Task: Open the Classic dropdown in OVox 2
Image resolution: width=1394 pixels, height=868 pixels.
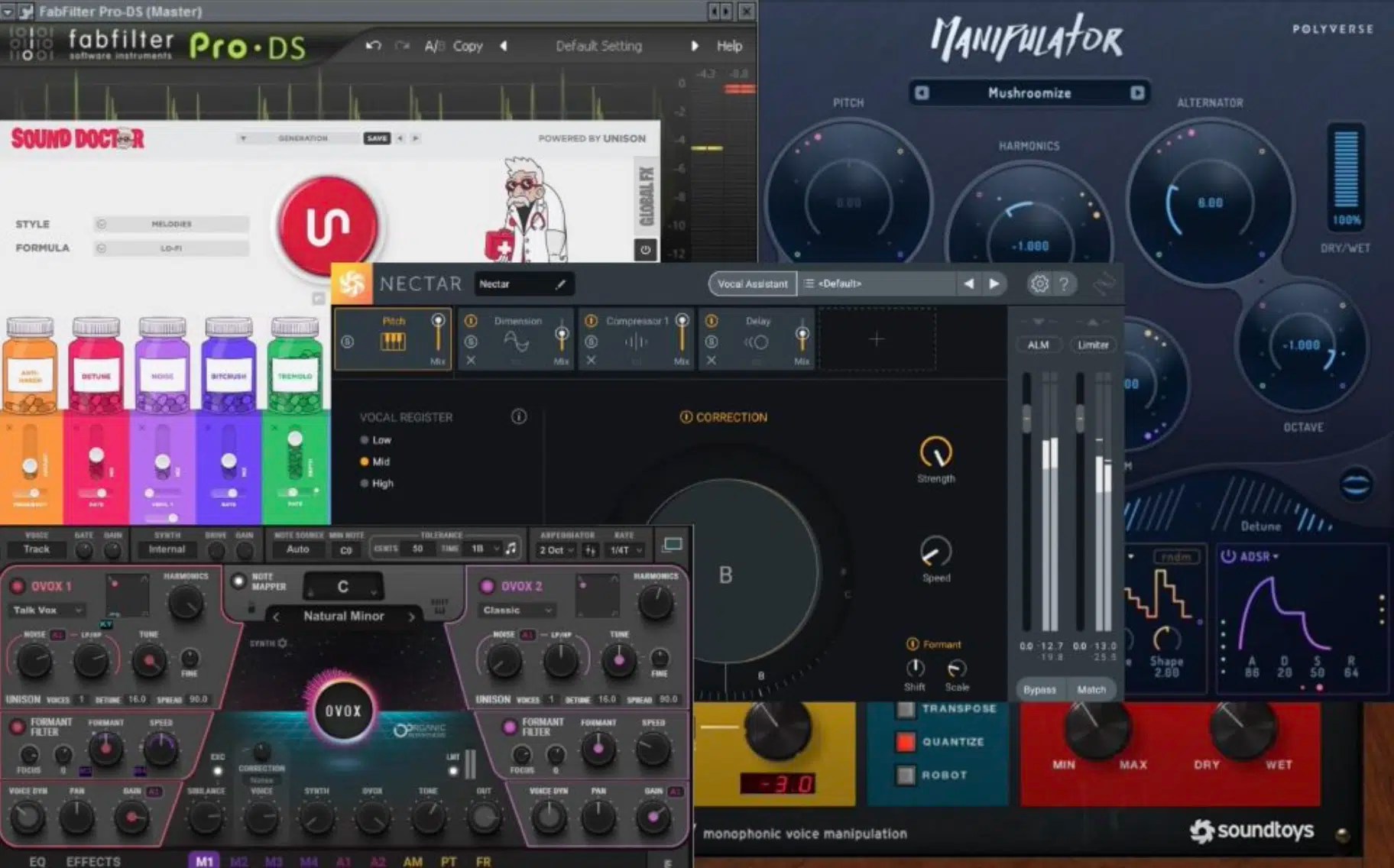Action: point(517,610)
